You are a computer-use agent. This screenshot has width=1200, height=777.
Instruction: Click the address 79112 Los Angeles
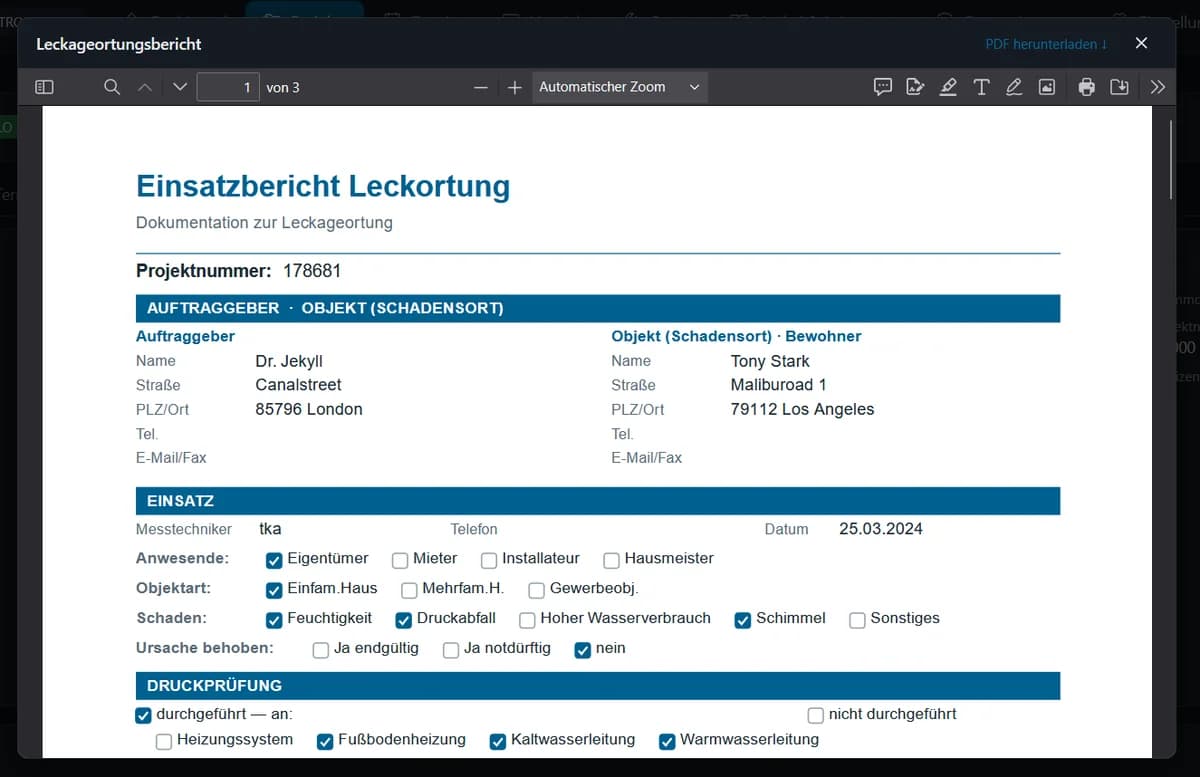tap(803, 409)
